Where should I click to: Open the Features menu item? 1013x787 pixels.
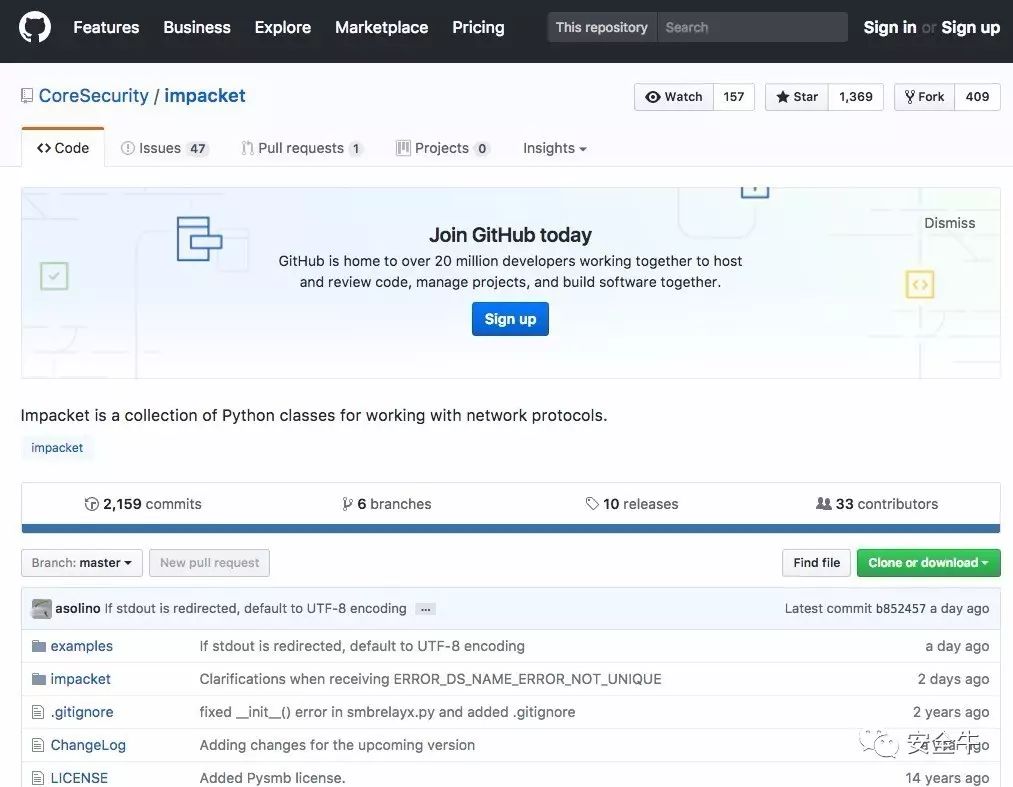click(106, 27)
